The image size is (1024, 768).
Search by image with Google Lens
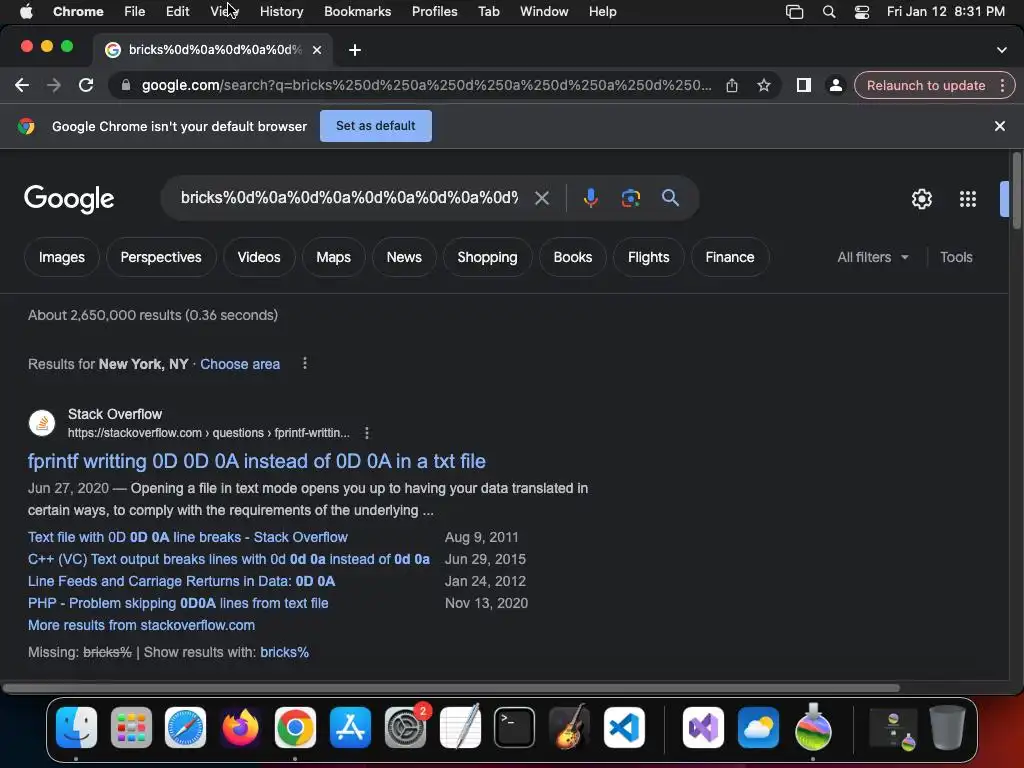(x=631, y=198)
